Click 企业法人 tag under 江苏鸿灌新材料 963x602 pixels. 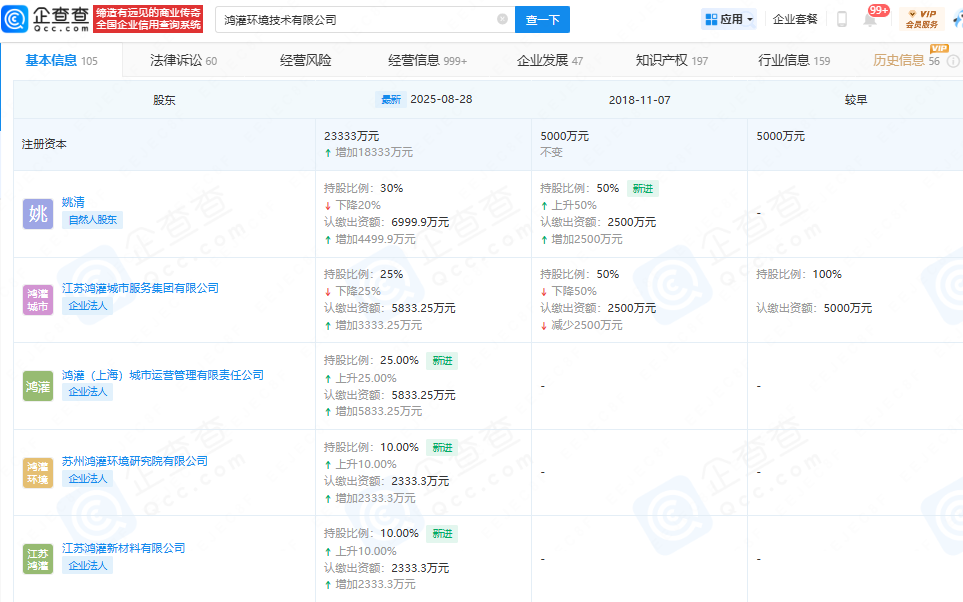[87, 566]
